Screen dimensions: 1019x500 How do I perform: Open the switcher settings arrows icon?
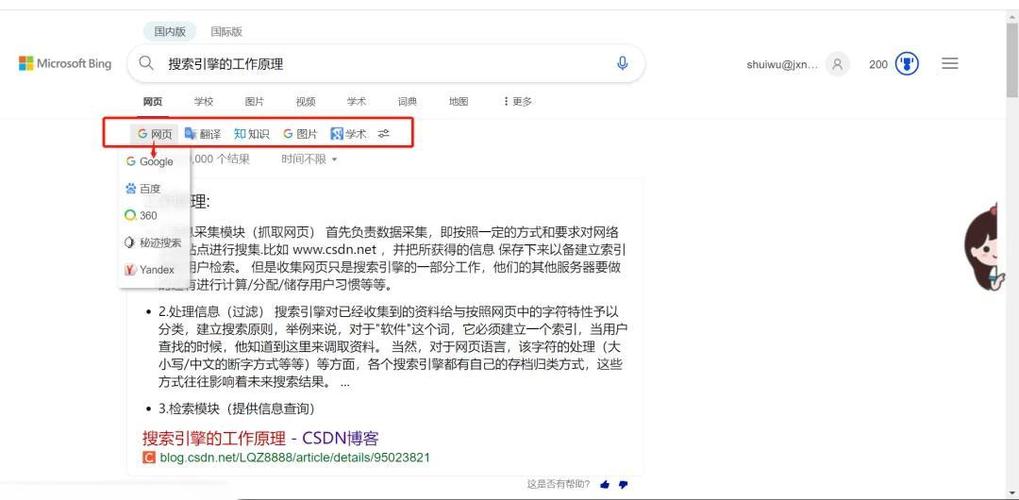[x=383, y=134]
